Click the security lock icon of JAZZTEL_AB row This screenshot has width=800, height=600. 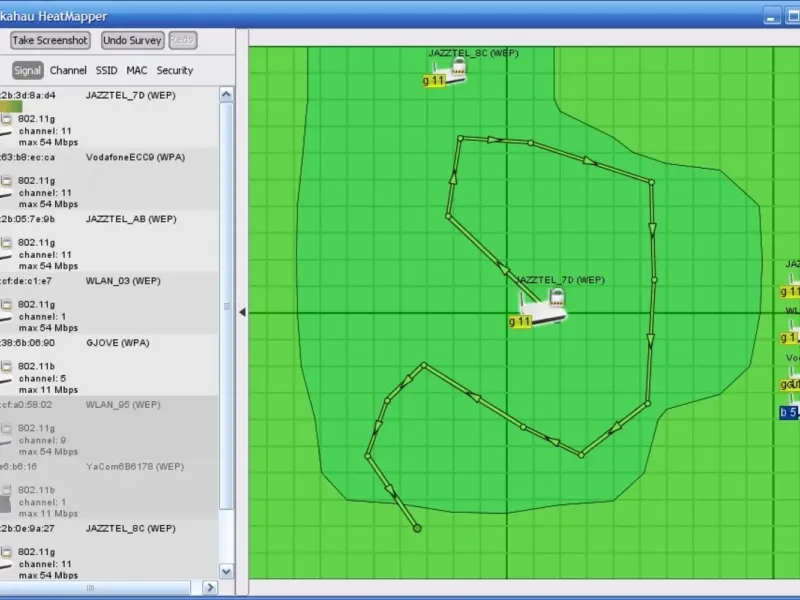point(6,242)
